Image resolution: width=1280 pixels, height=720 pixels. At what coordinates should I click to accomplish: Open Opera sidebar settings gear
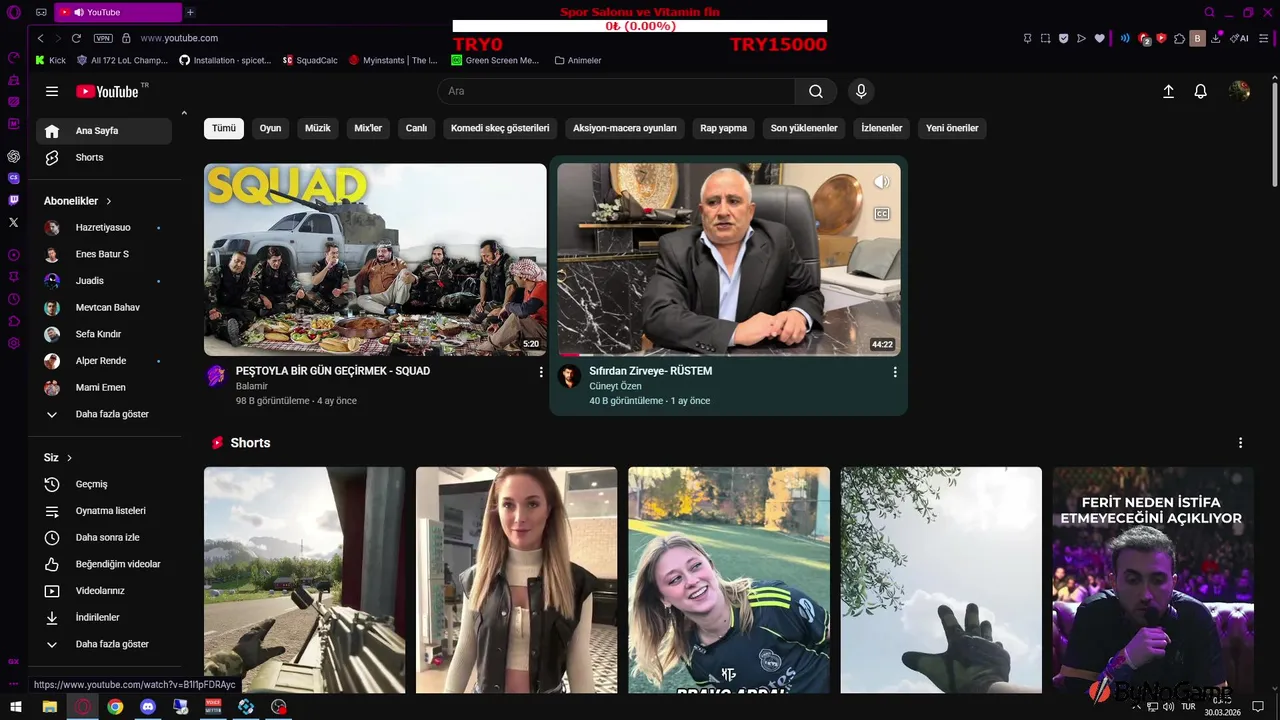[13, 343]
